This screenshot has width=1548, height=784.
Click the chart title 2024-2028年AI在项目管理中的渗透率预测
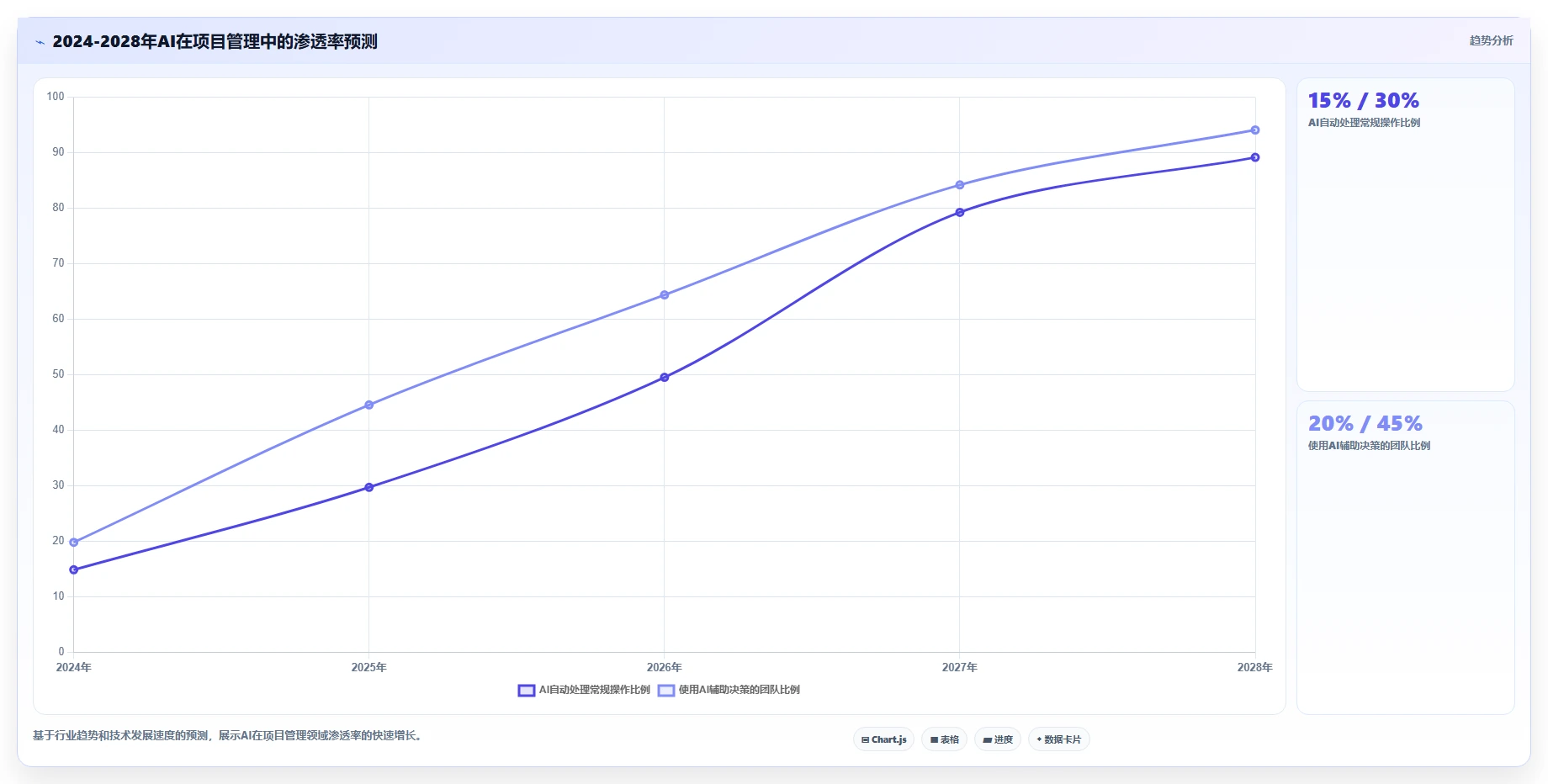(x=215, y=41)
